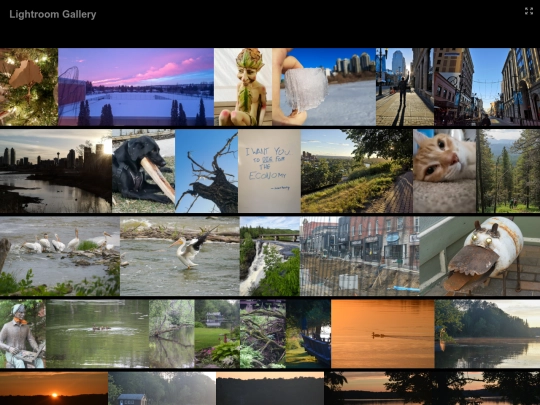Open the orange sun on horizon photo
The width and height of the screenshot is (540, 405).
54,388
